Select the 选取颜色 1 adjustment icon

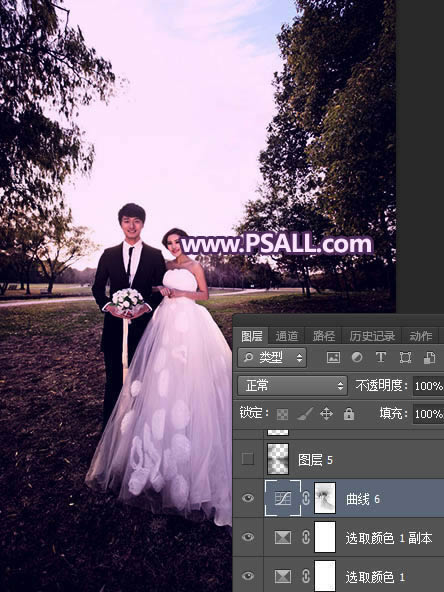point(283,576)
